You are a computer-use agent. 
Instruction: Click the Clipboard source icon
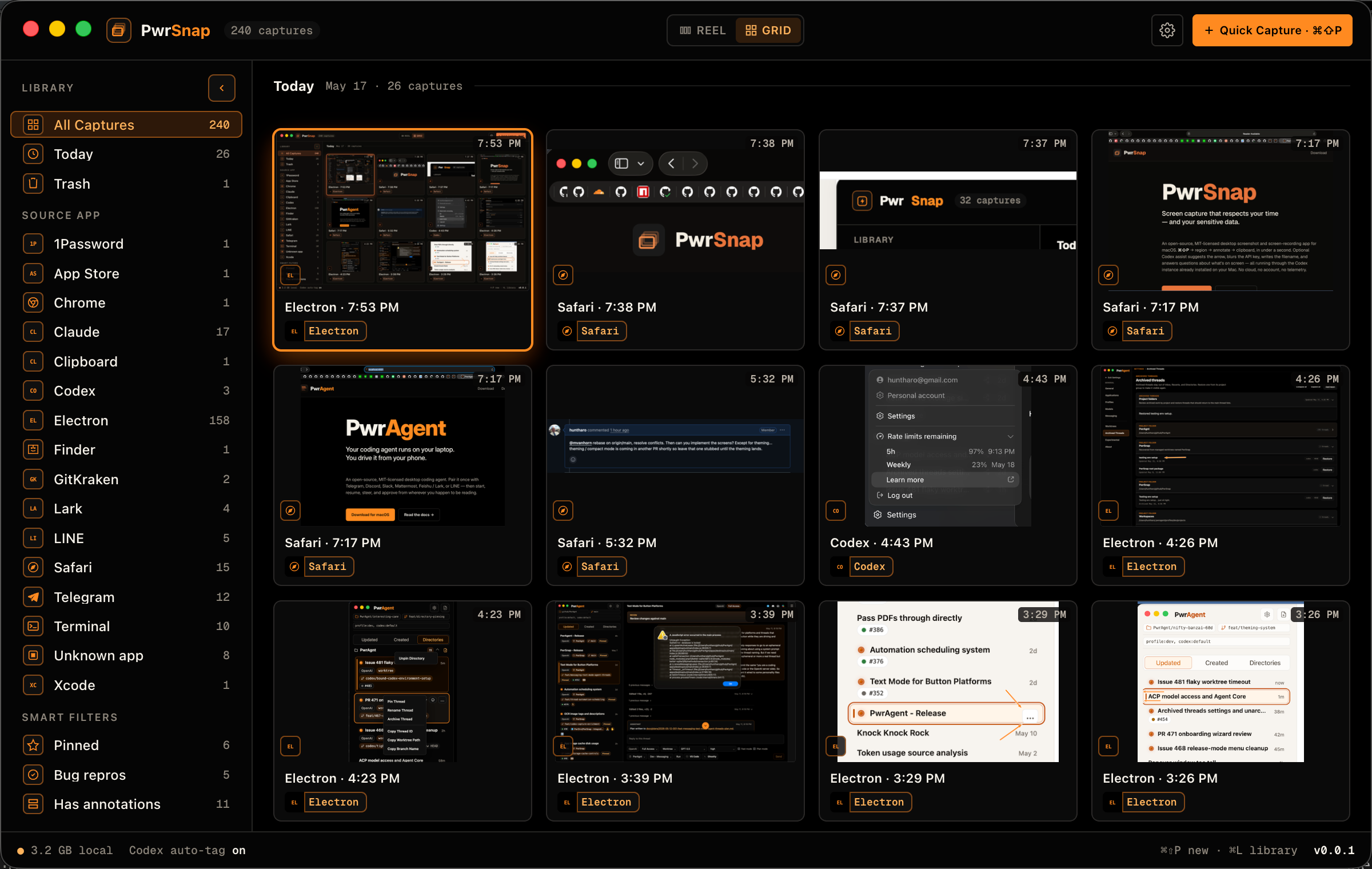click(x=33, y=361)
